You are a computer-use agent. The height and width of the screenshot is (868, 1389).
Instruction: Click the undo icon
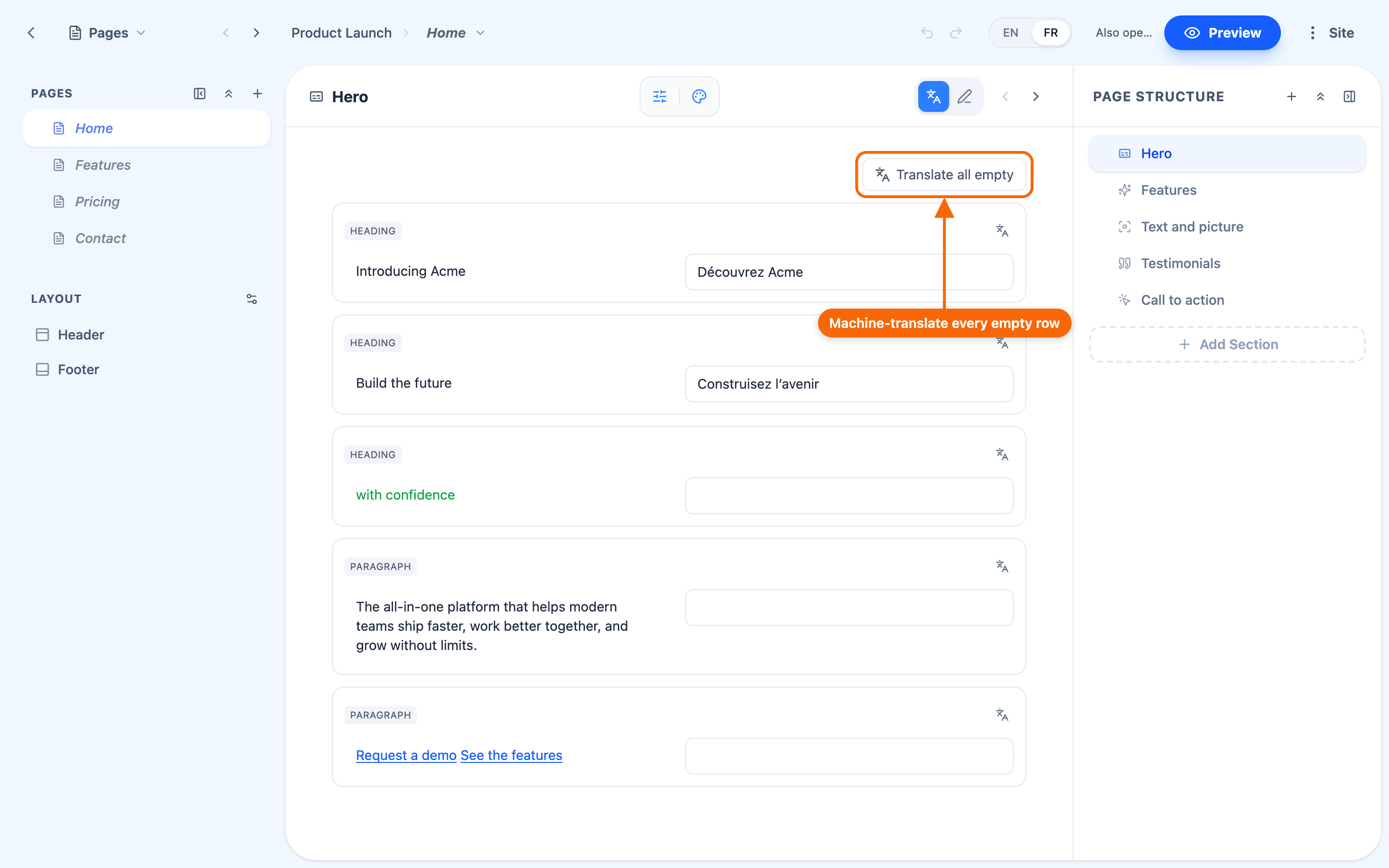927,33
